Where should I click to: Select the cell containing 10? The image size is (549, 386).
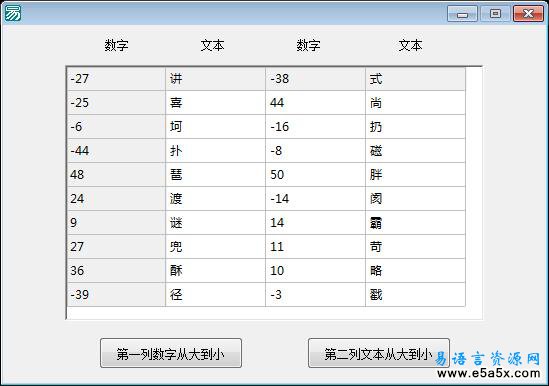coord(315,271)
